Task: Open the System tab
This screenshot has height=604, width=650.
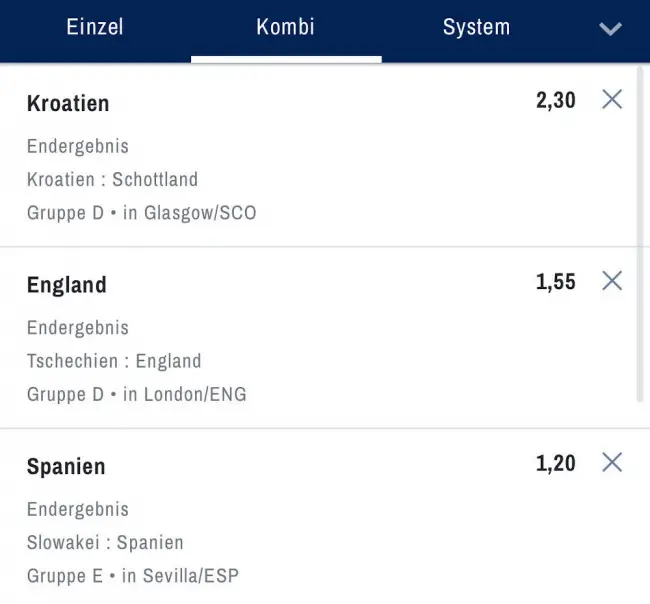Action: 476,27
